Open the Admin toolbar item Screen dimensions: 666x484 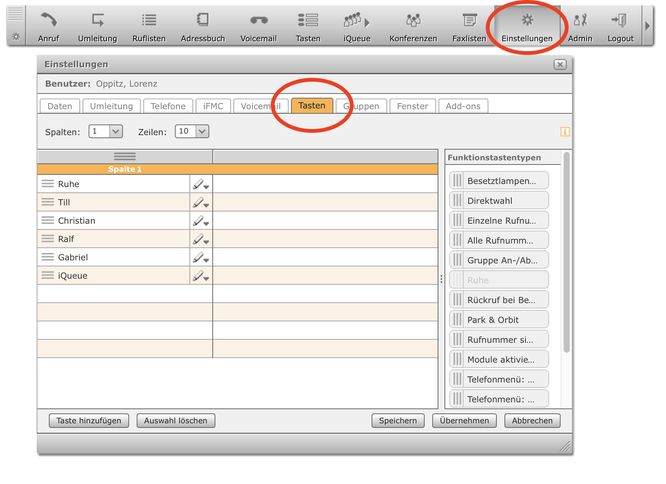(x=580, y=26)
